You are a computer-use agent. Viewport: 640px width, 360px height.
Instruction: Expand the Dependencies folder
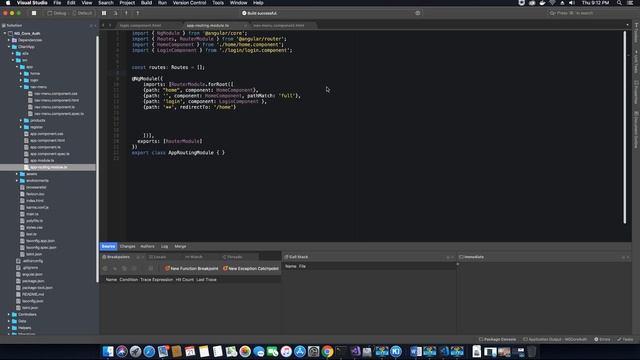[x=9, y=40]
